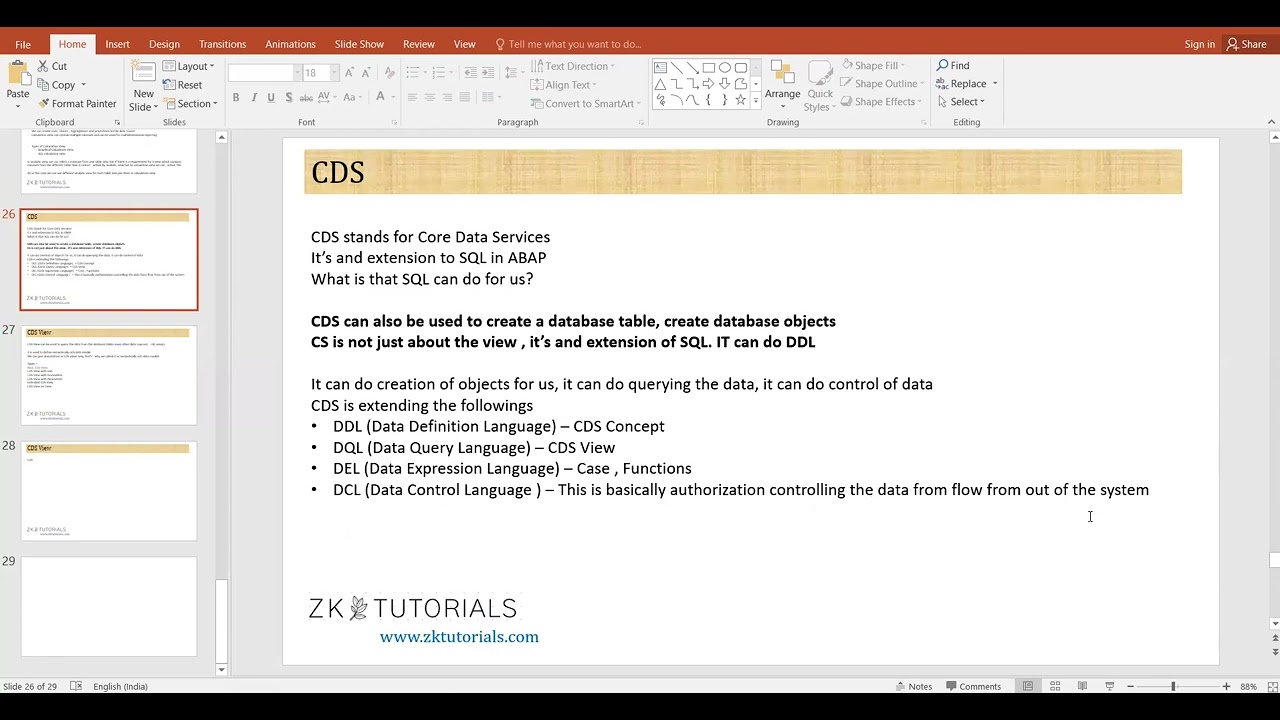The width and height of the screenshot is (1280, 720).
Task: Click the Format Painter brush
Action: 77,104
